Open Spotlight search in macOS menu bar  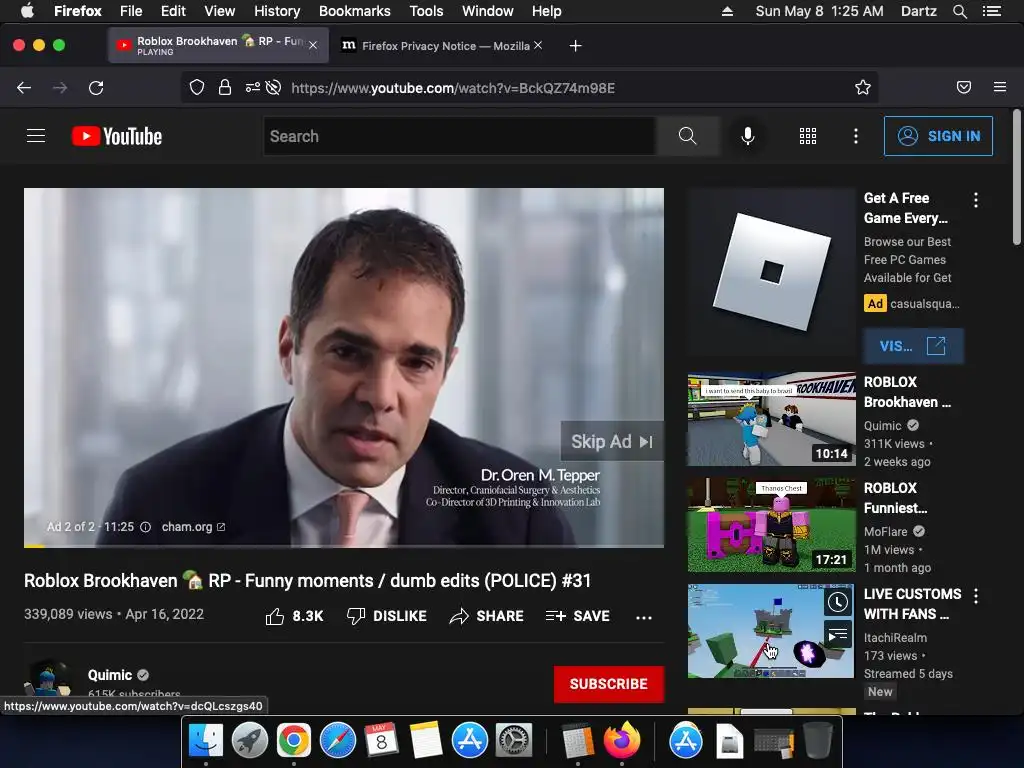coord(959,11)
